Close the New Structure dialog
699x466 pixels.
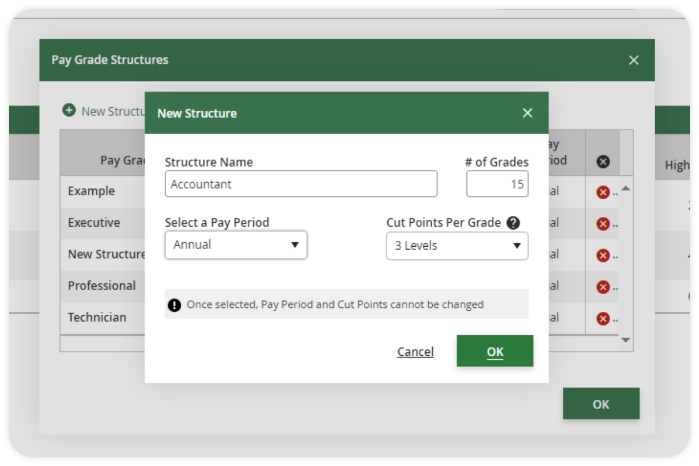click(527, 113)
